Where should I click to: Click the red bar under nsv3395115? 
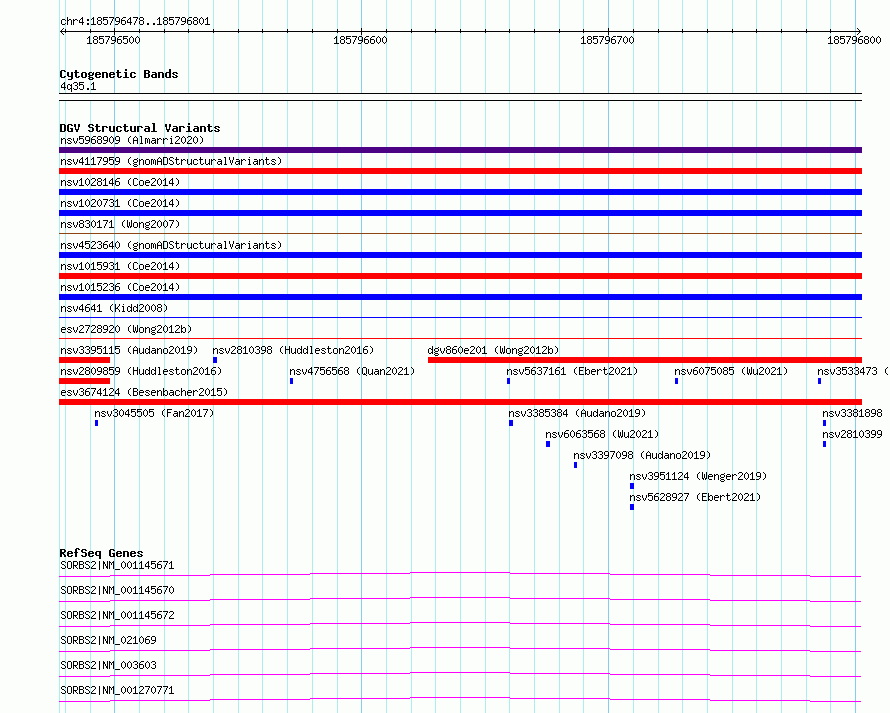85,360
